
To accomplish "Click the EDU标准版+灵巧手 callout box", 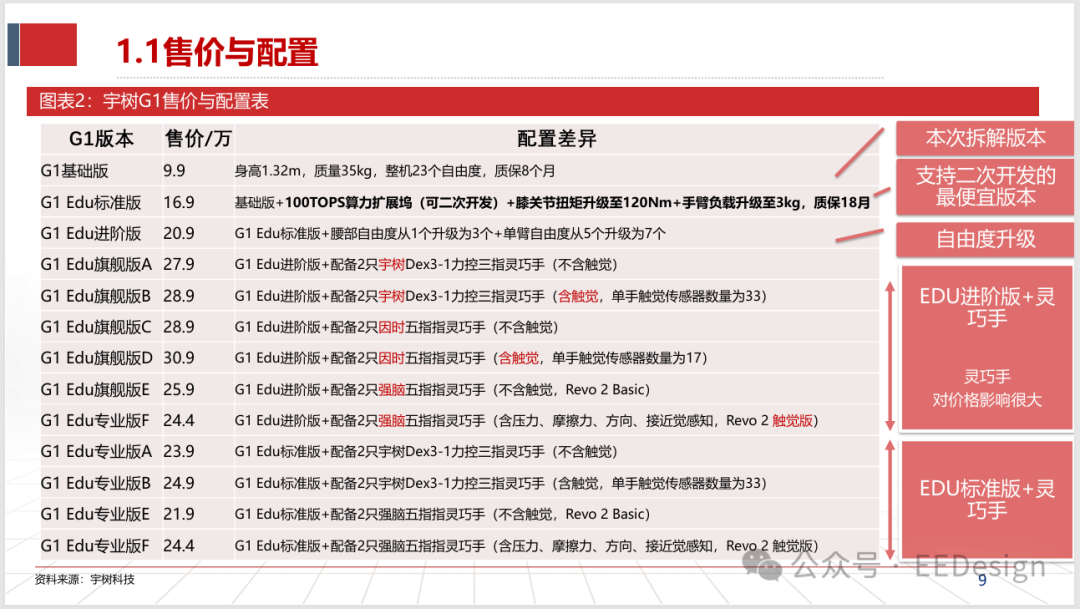I will click(x=987, y=499).
